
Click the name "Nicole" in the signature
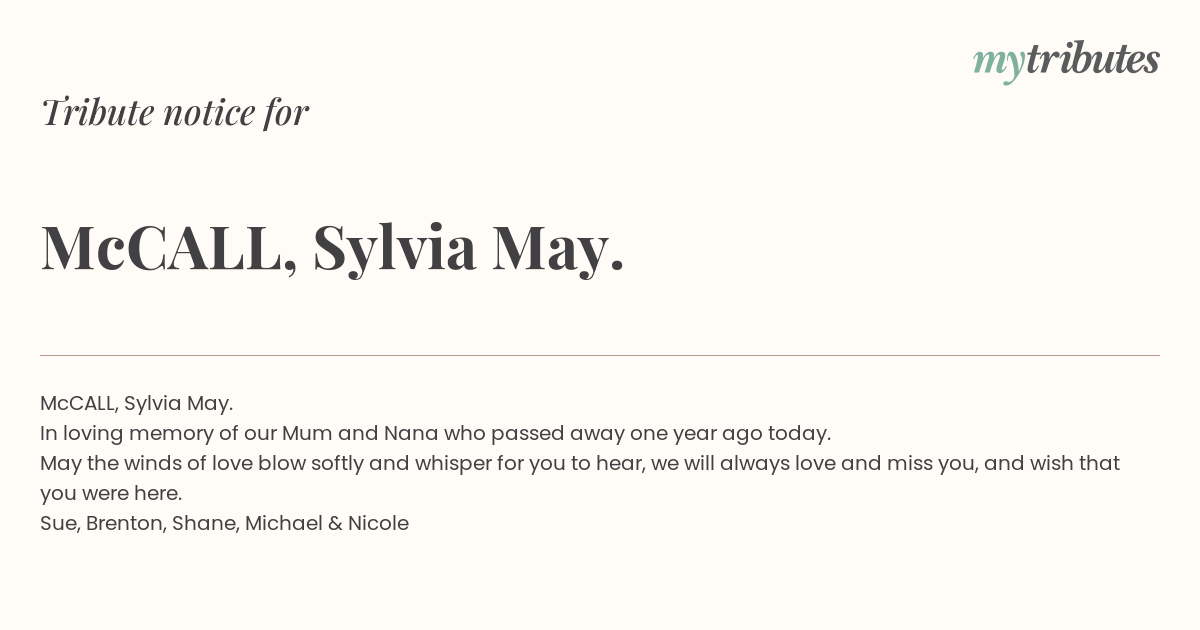click(x=378, y=523)
